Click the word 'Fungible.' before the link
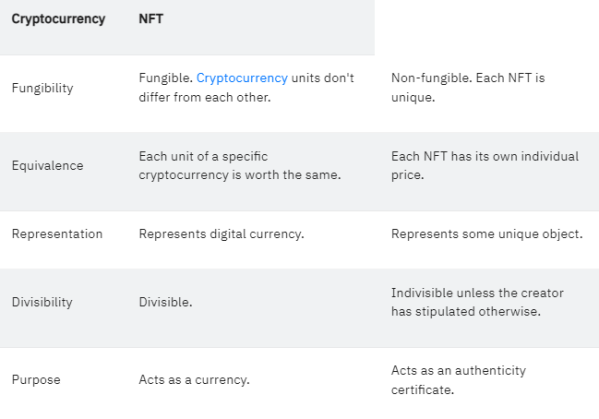The height and width of the screenshot is (419, 599). click(165, 78)
